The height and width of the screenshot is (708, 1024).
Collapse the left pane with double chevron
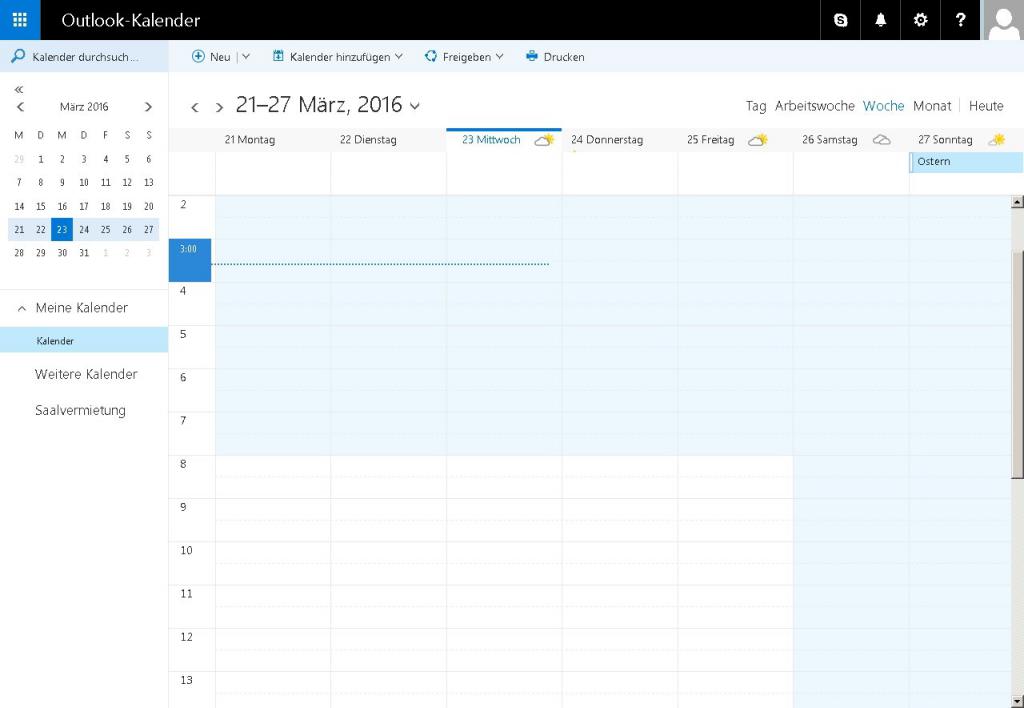[x=18, y=89]
